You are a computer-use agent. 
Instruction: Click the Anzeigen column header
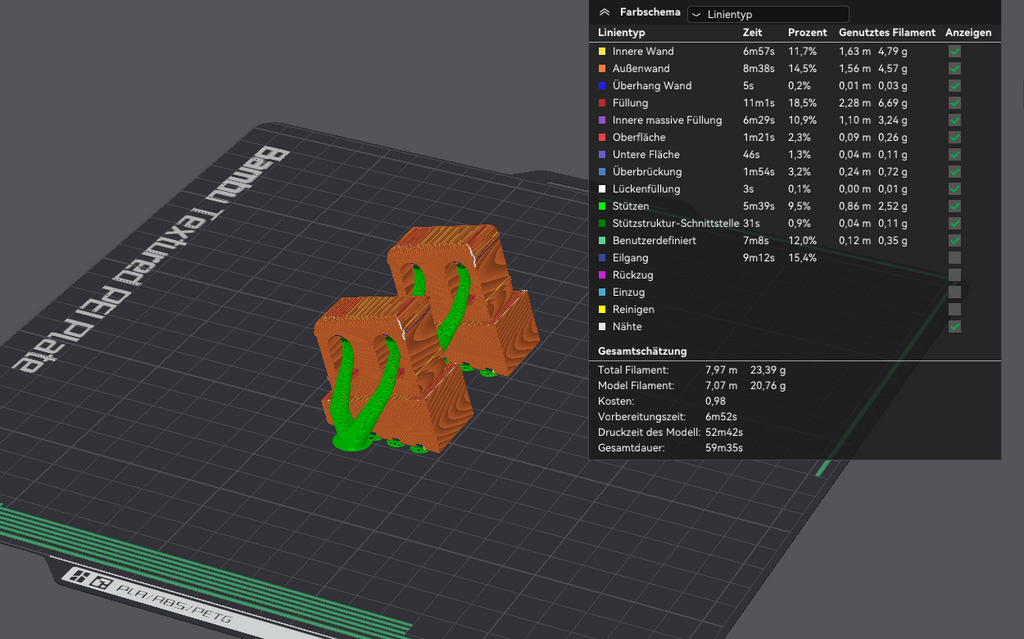(968, 32)
